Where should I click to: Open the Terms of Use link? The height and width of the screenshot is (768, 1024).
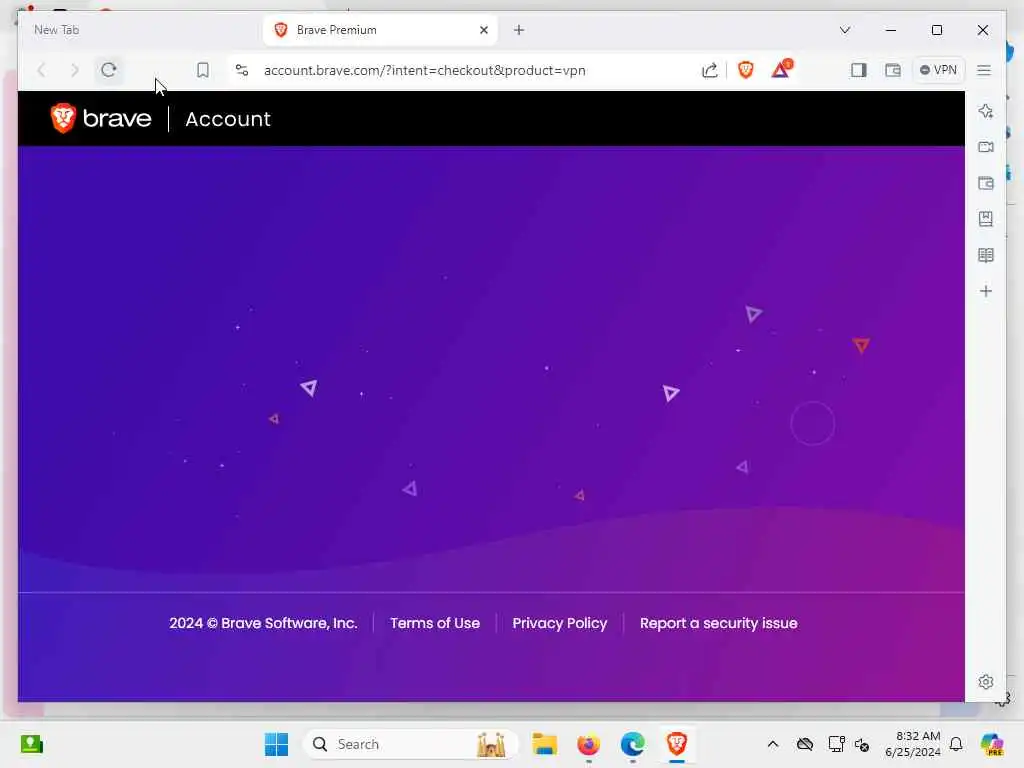point(435,623)
